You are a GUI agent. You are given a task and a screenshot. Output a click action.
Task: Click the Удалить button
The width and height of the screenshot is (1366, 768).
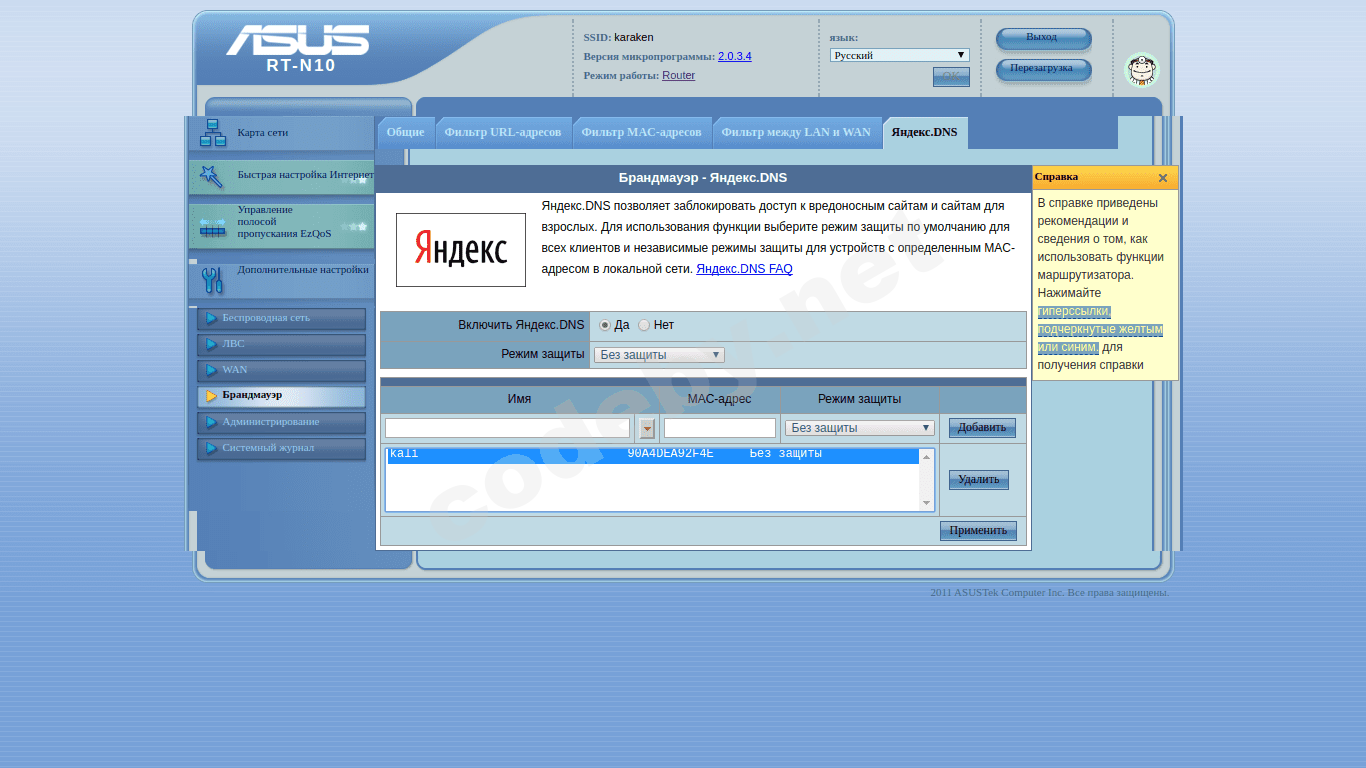(x=979, y=480)
